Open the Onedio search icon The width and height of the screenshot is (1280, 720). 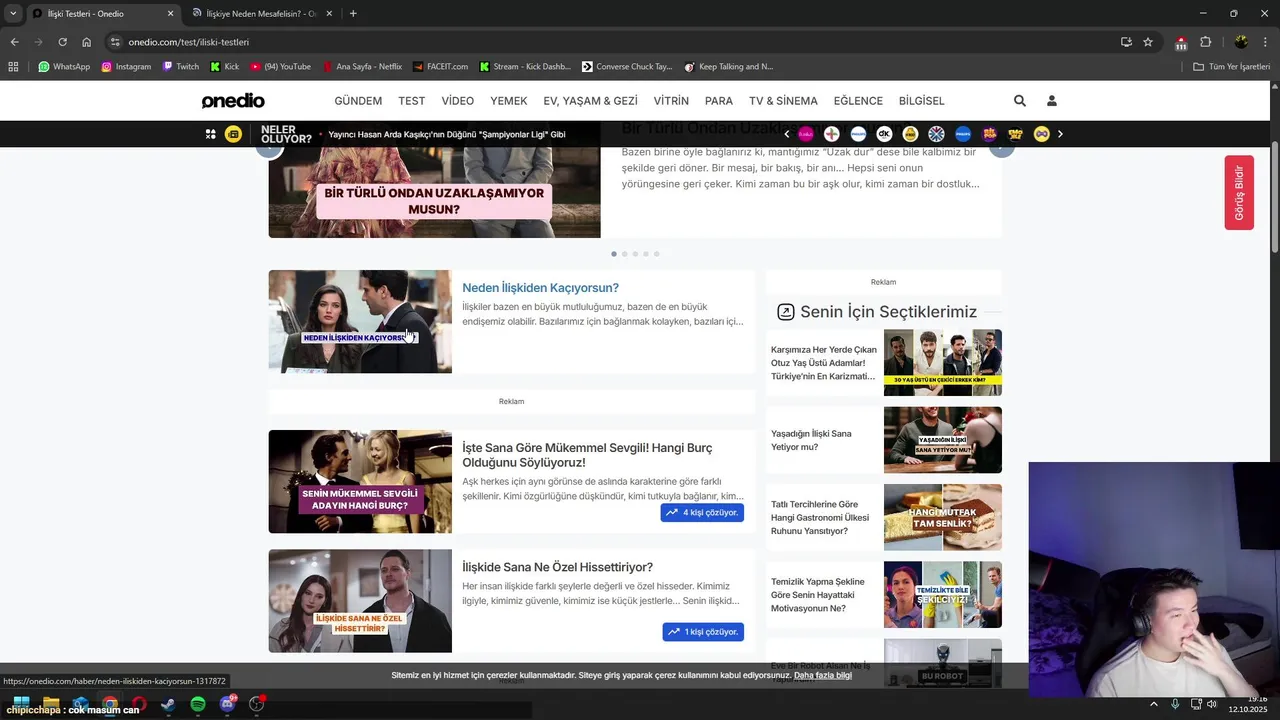pyautogui.click(x=1019, y=101)
